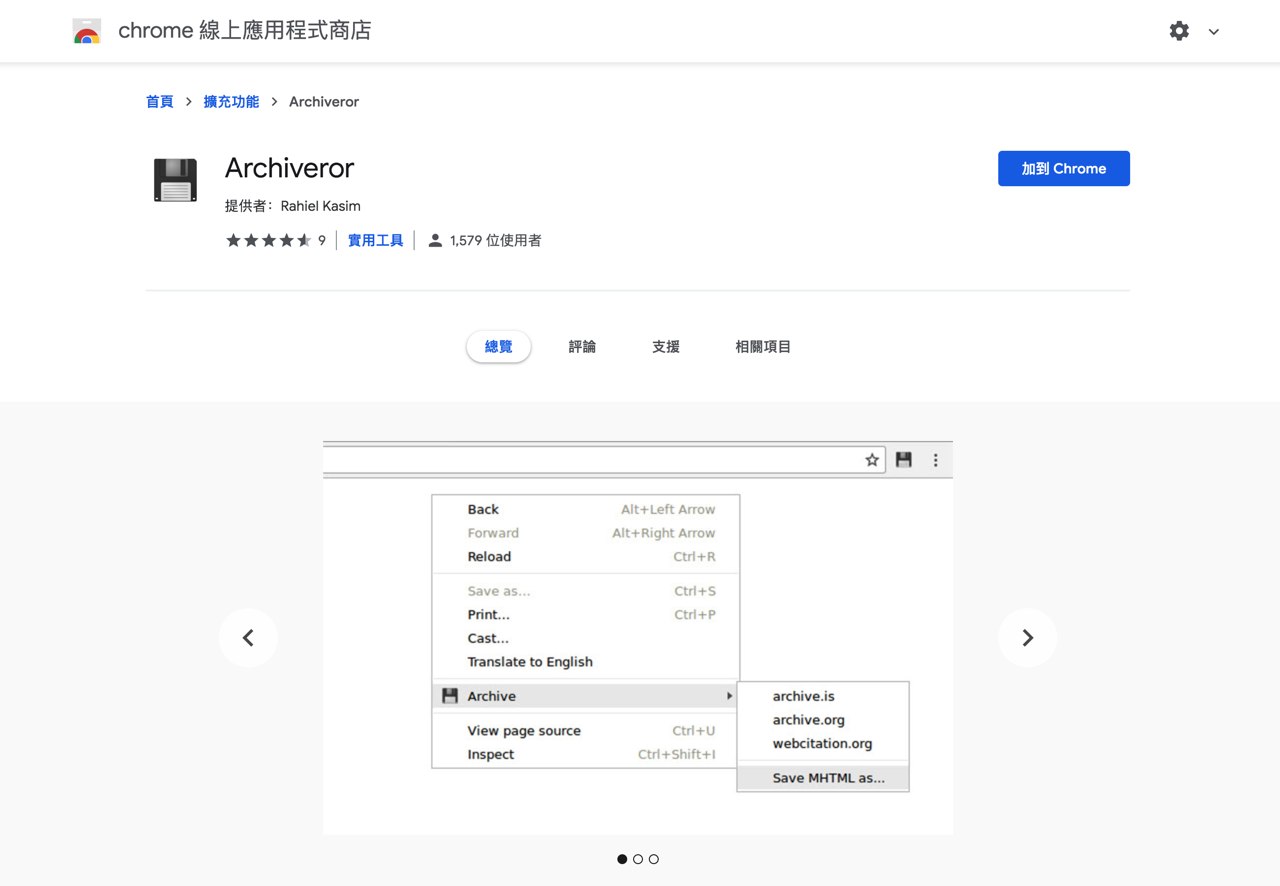The height and width of the screenshot is (886, 1280).
Task: Choose View page source in context menu
Action: 585,731
